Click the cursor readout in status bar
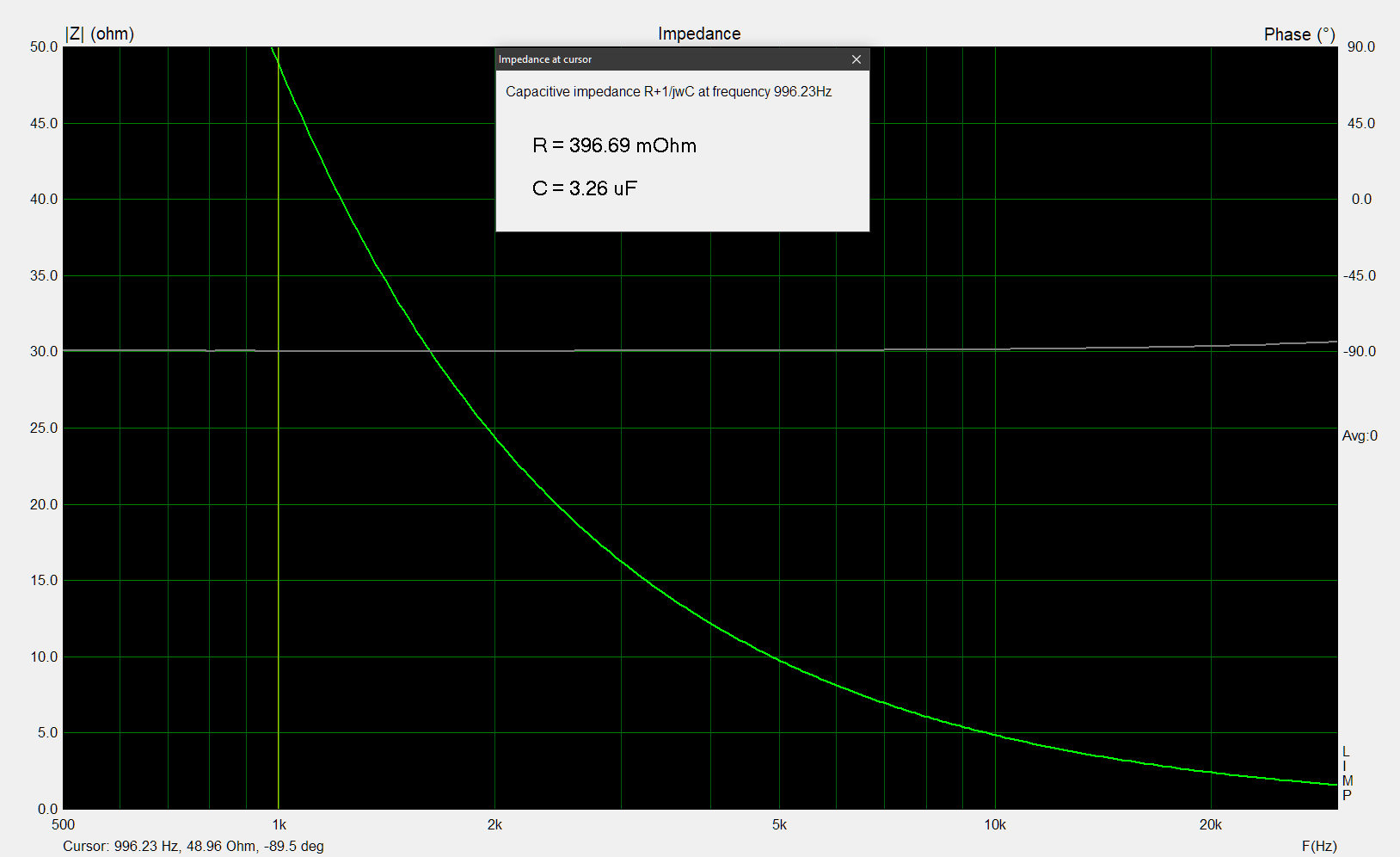The image size is (1400, 857). pos(193,846)
